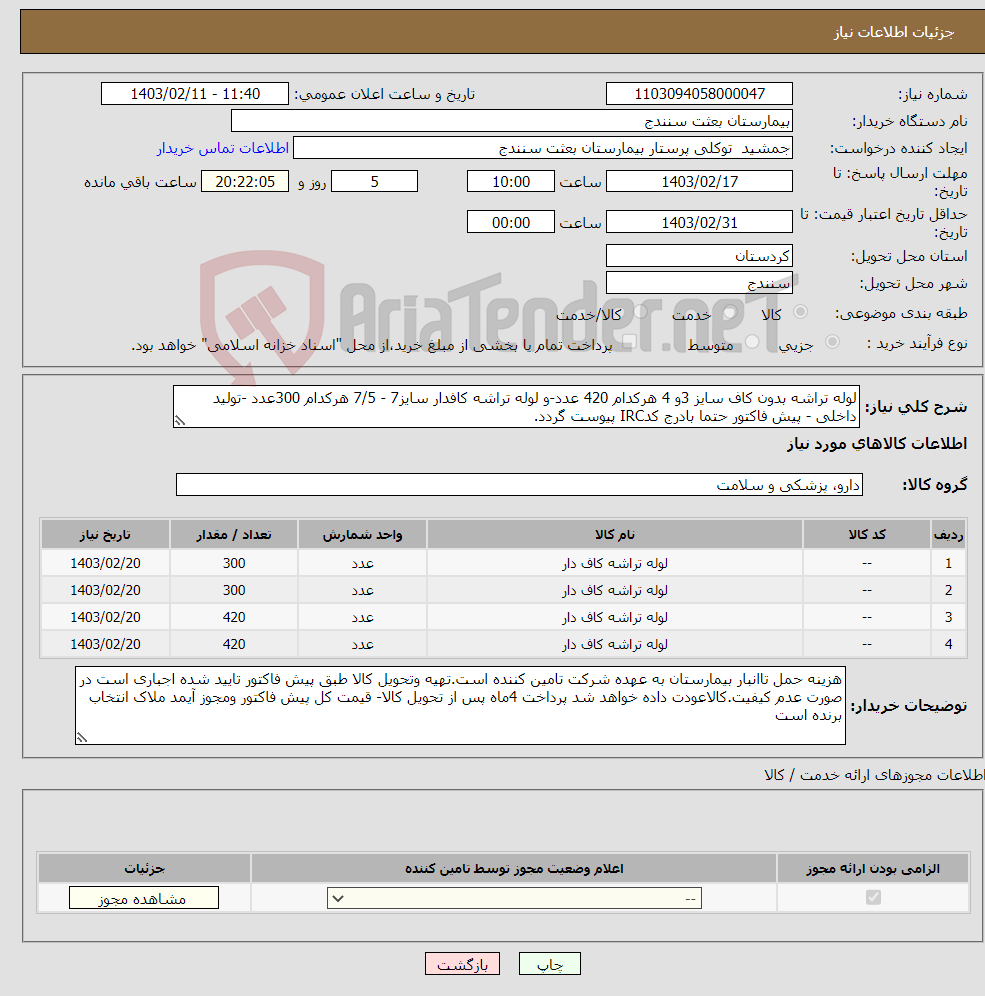Click the general description text area
Screen dimensions: 985x996
(x=516, y=407)
